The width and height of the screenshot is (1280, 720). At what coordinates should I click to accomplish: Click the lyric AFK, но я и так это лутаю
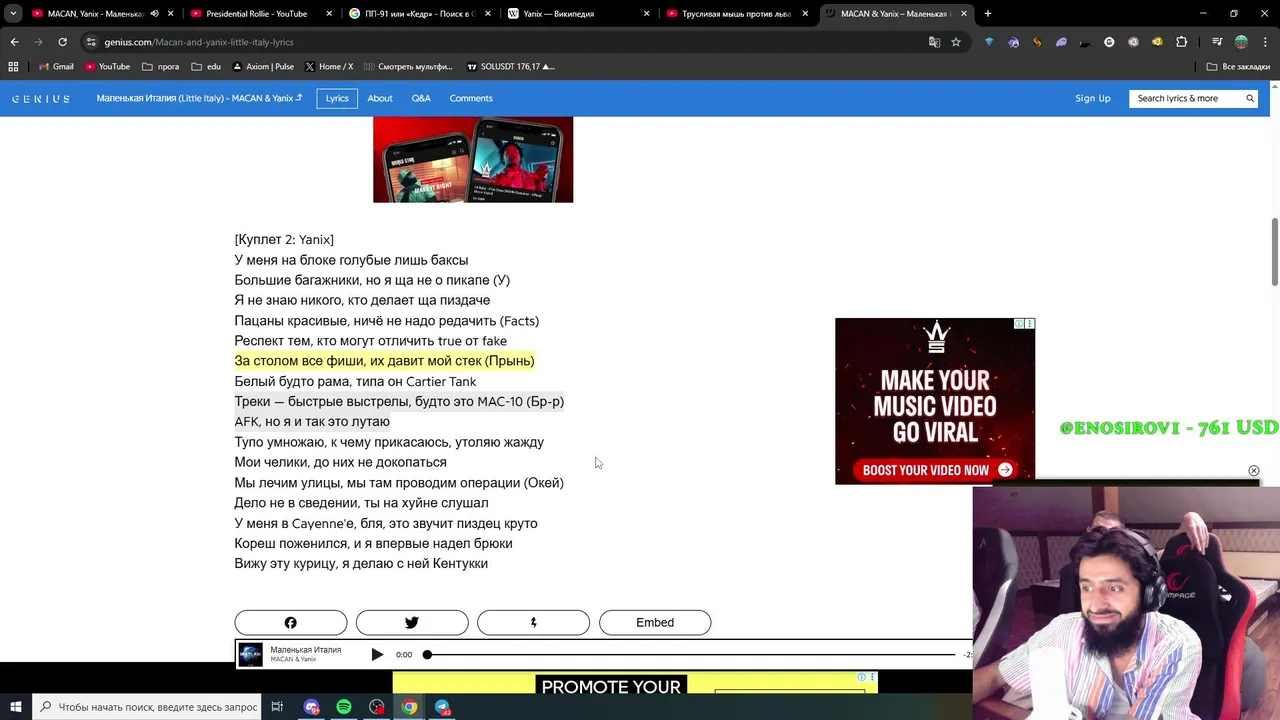[x=312, y=422]
